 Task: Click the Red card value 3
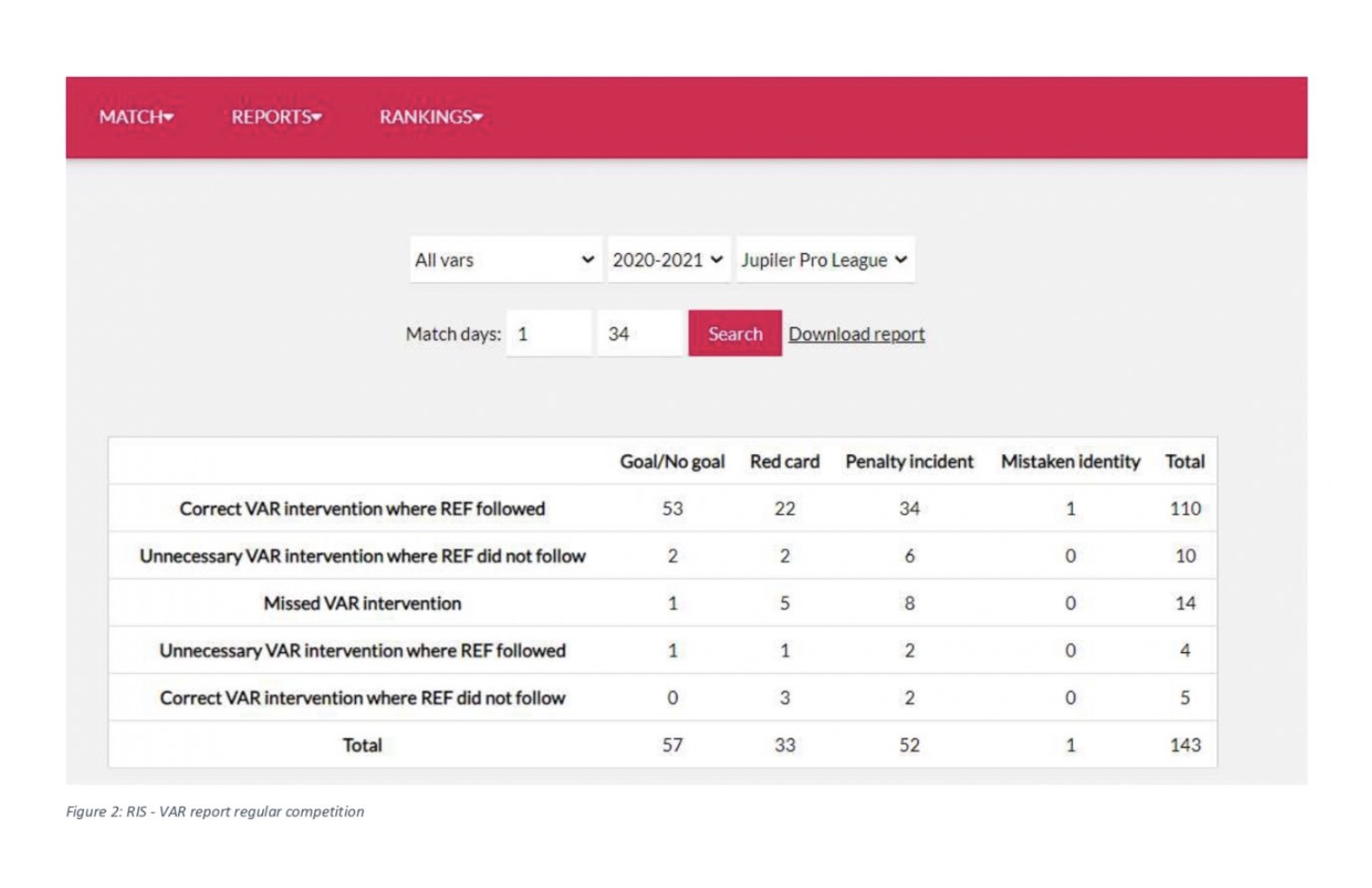(785, 698)
